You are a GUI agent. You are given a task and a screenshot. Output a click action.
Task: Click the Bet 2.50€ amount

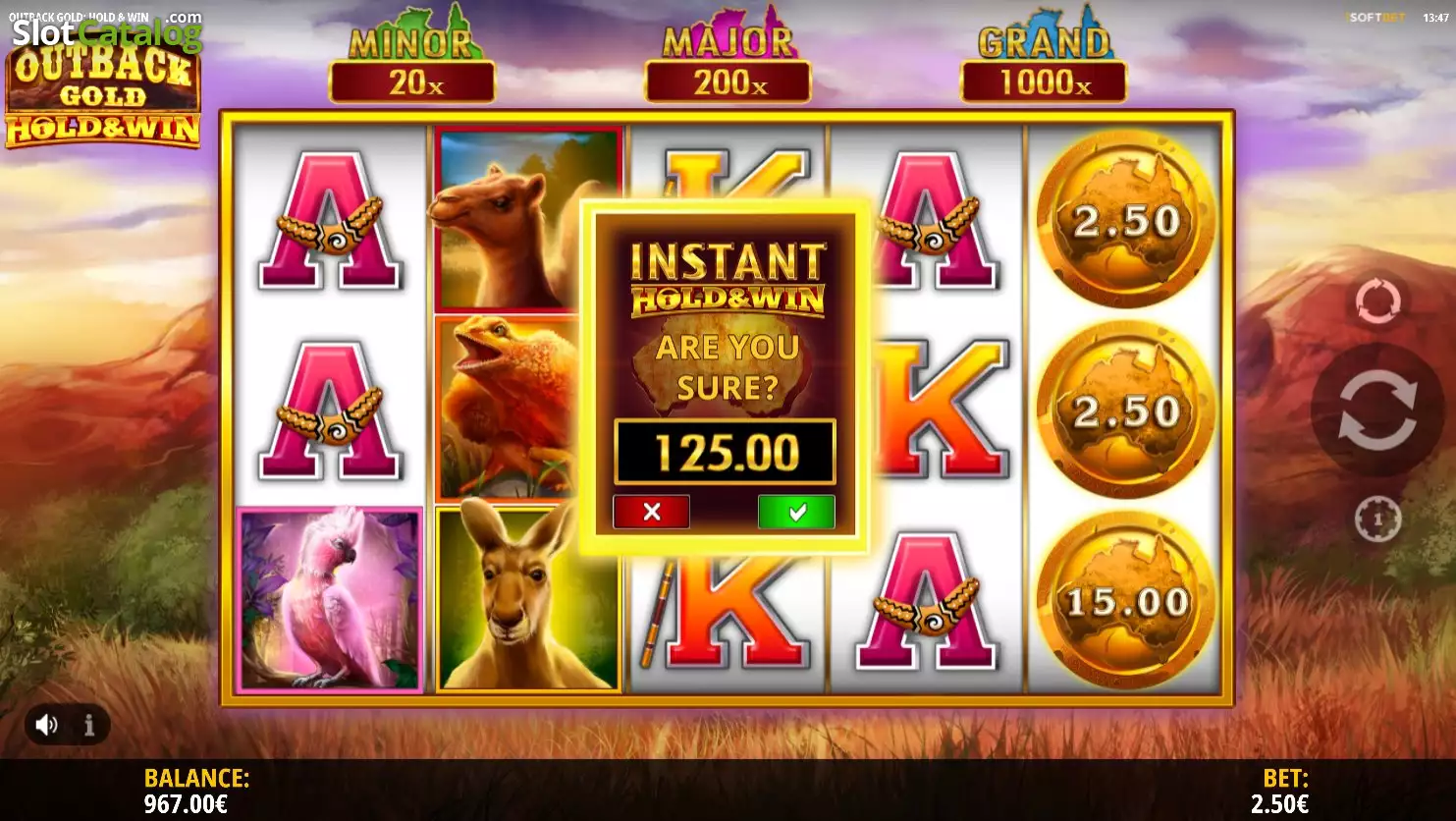click(x=1279, y=804)
